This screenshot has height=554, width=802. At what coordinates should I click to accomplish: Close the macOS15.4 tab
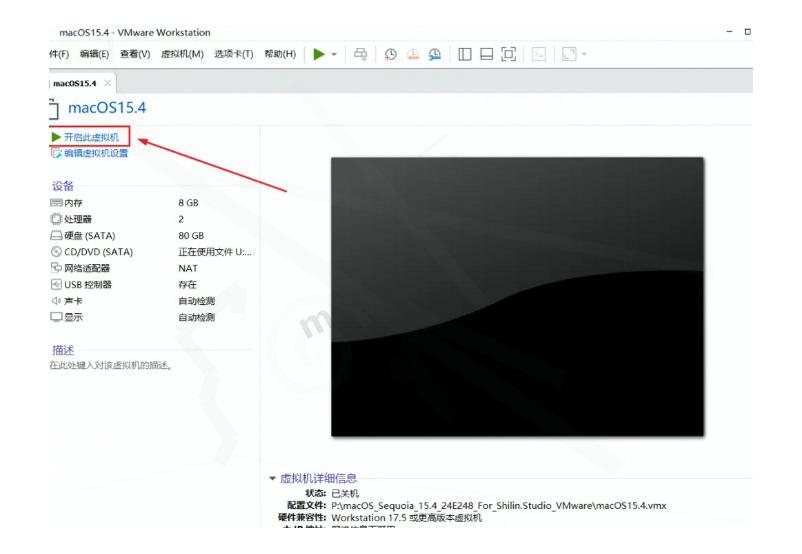[x=107, y=83]
